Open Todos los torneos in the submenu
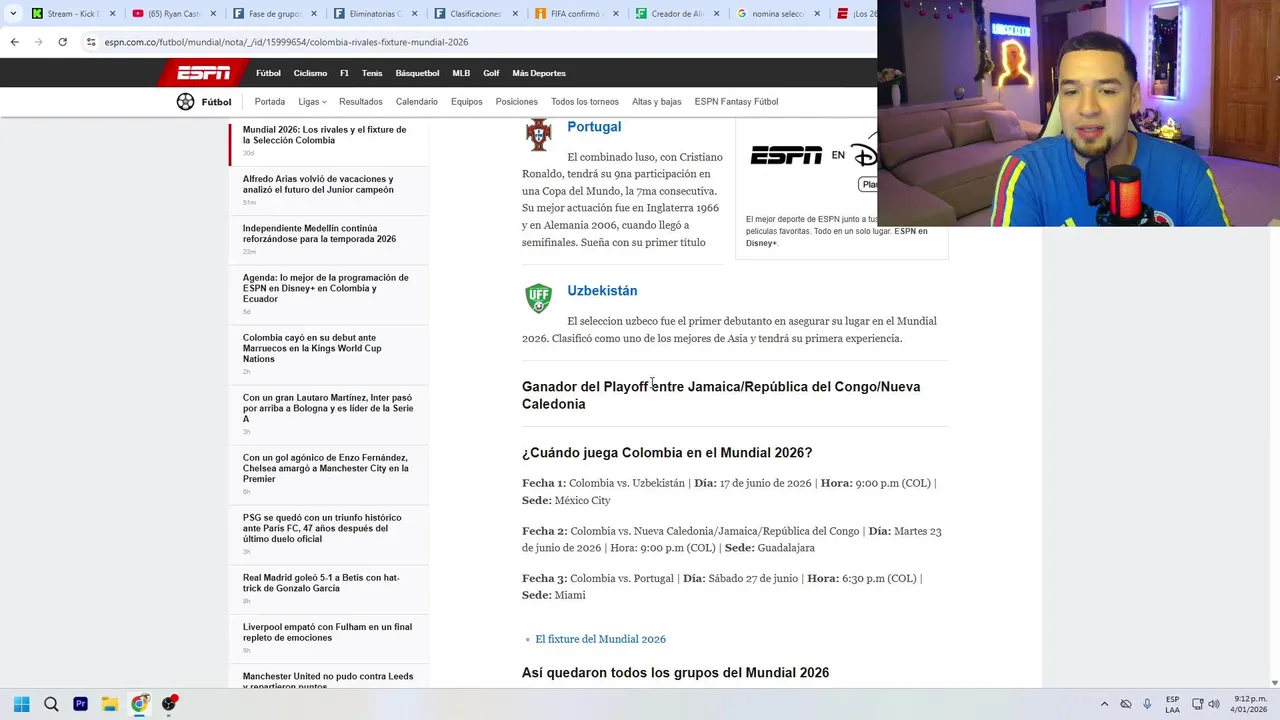 [x=585, y=101]
